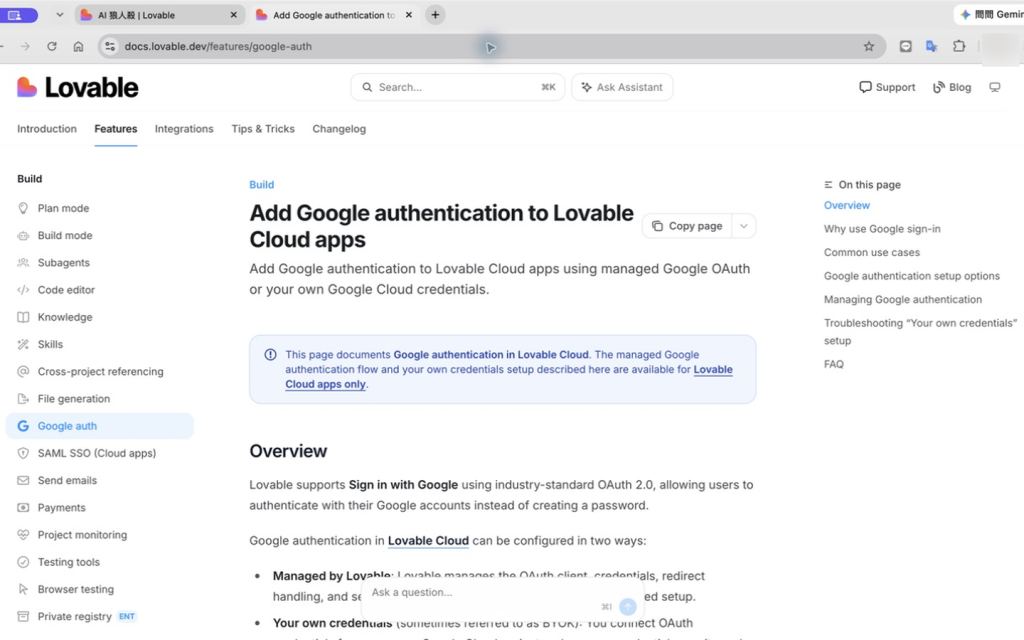The image size is (1024, 640).
Task: Click the Gemini button in top bar
Action: point(989,14)
